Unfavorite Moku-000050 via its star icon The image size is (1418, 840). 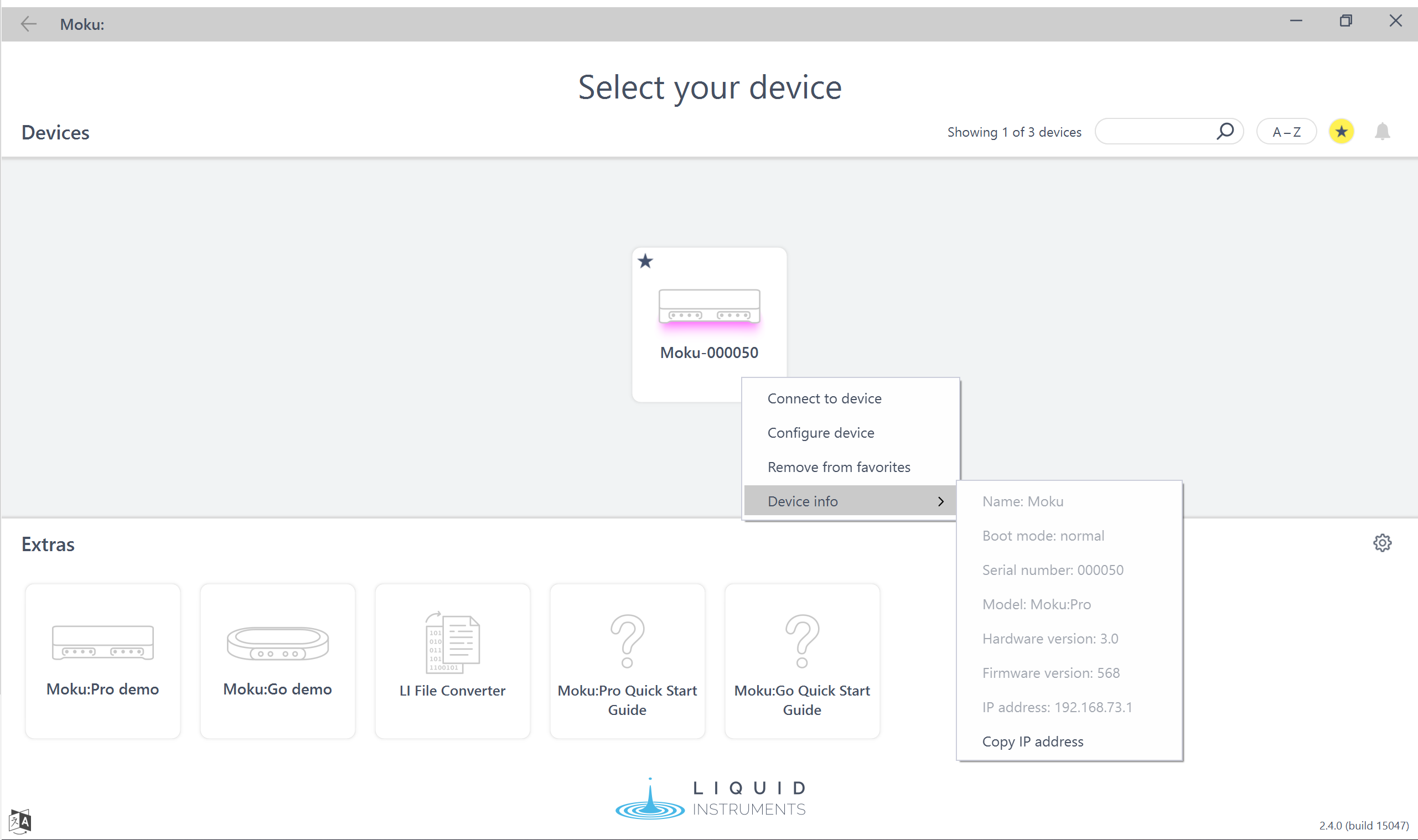[645, 262]
